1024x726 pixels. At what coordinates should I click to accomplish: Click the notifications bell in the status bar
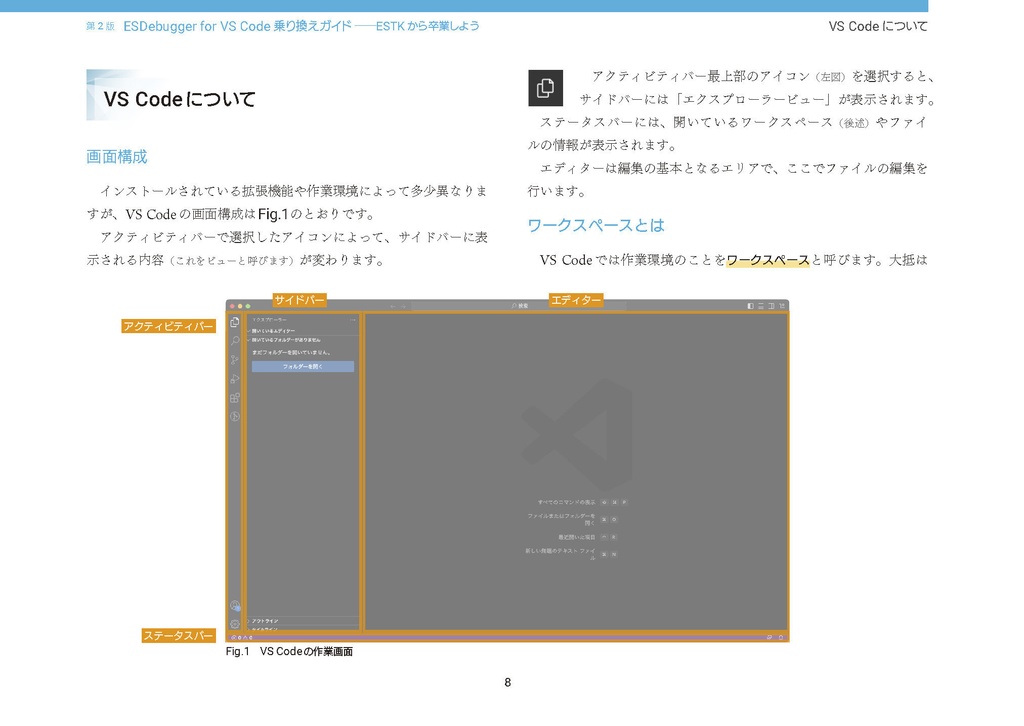pyautogui.click(x=782, y=637)
